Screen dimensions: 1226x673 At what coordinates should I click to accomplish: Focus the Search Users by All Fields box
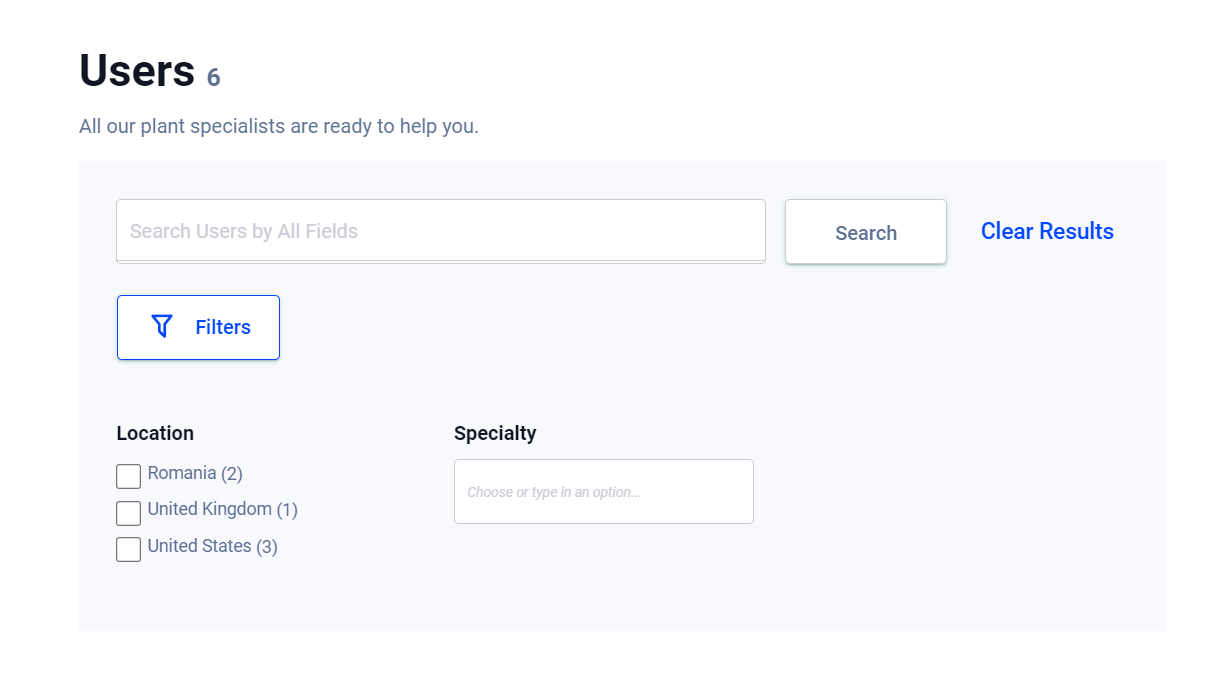click(x=440, y=231)
